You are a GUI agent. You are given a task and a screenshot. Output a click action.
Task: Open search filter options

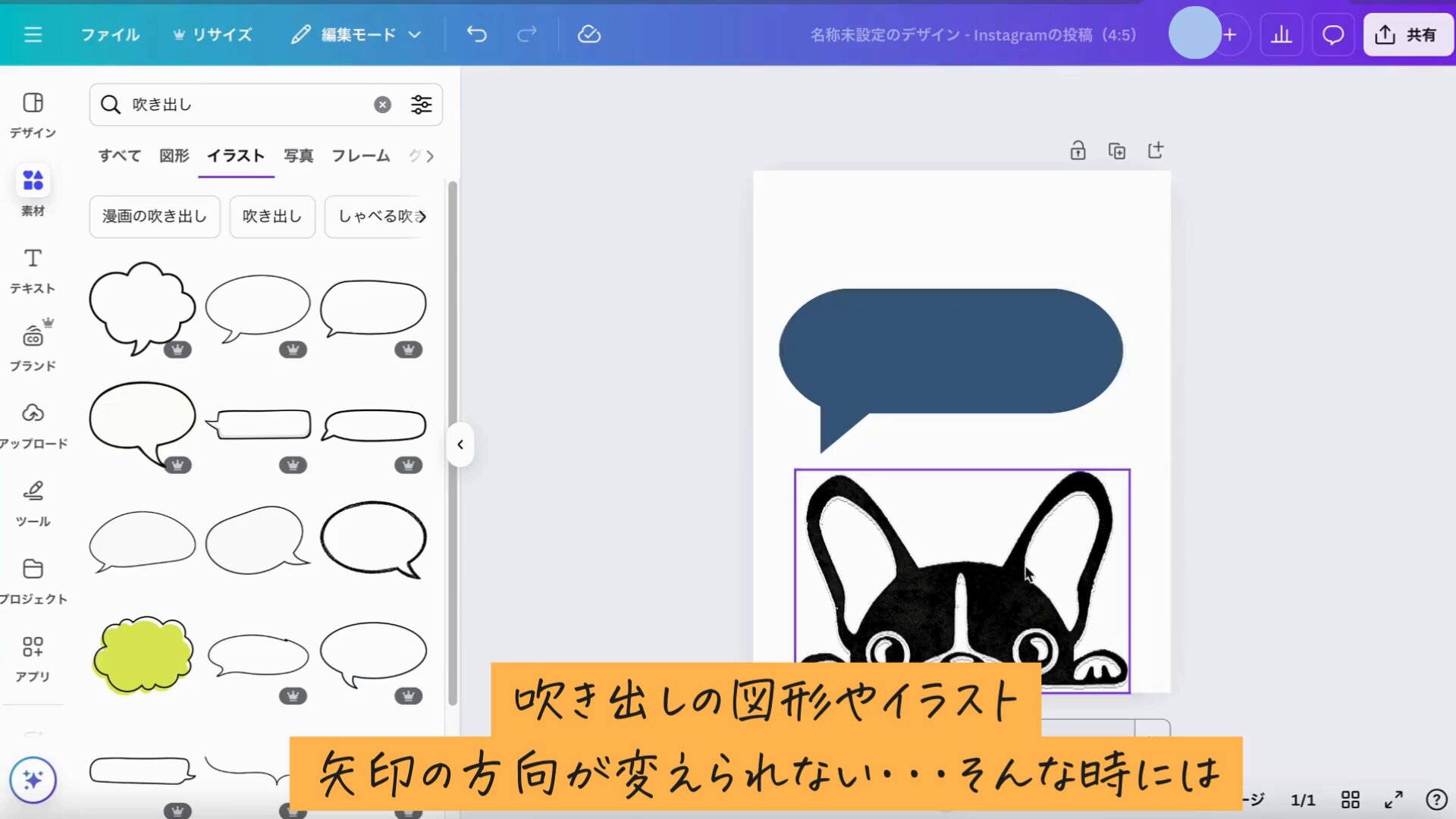click(x=421, y=105)
